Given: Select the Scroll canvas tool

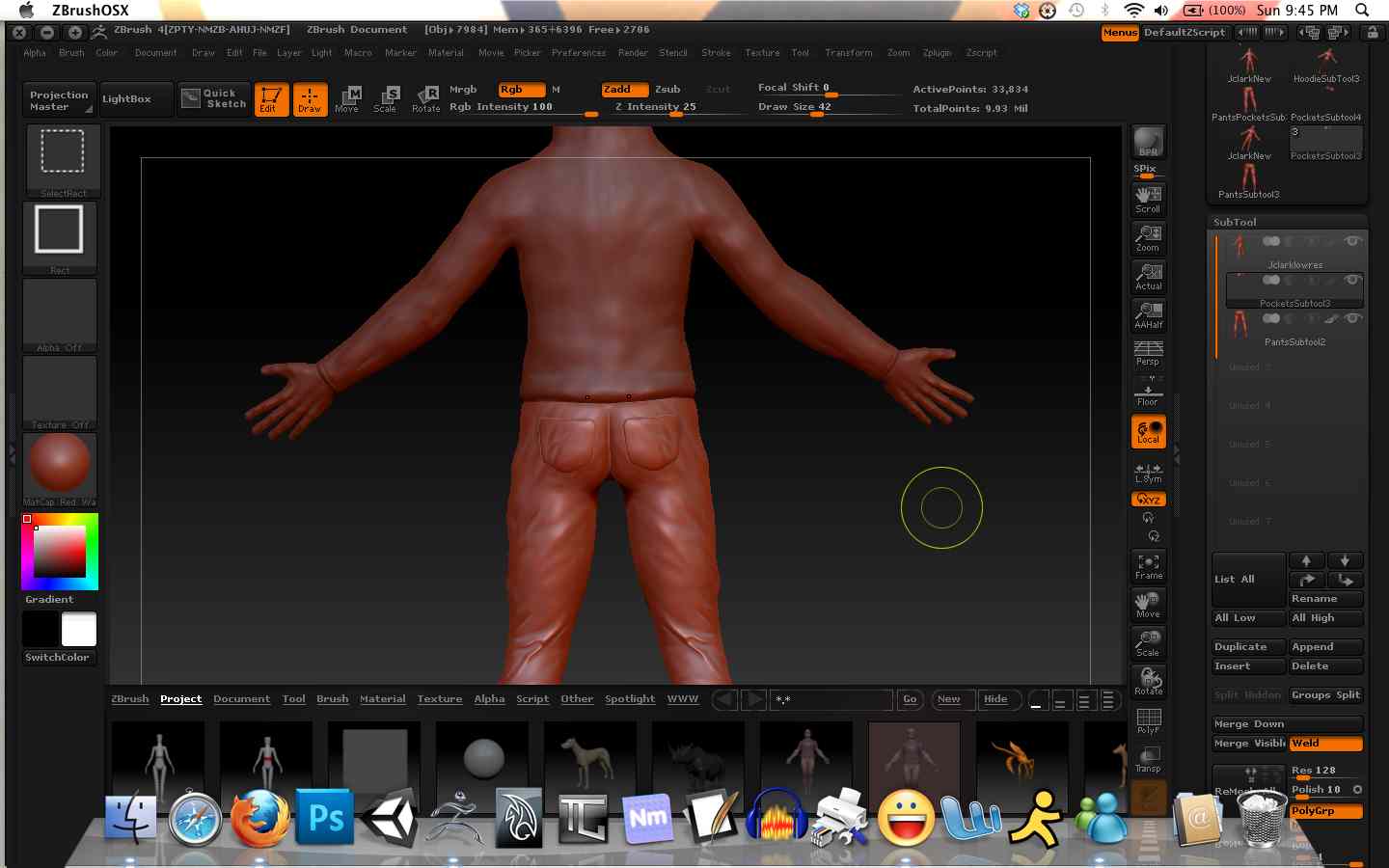Looking at the screenshot, I should click(1148, 200).
